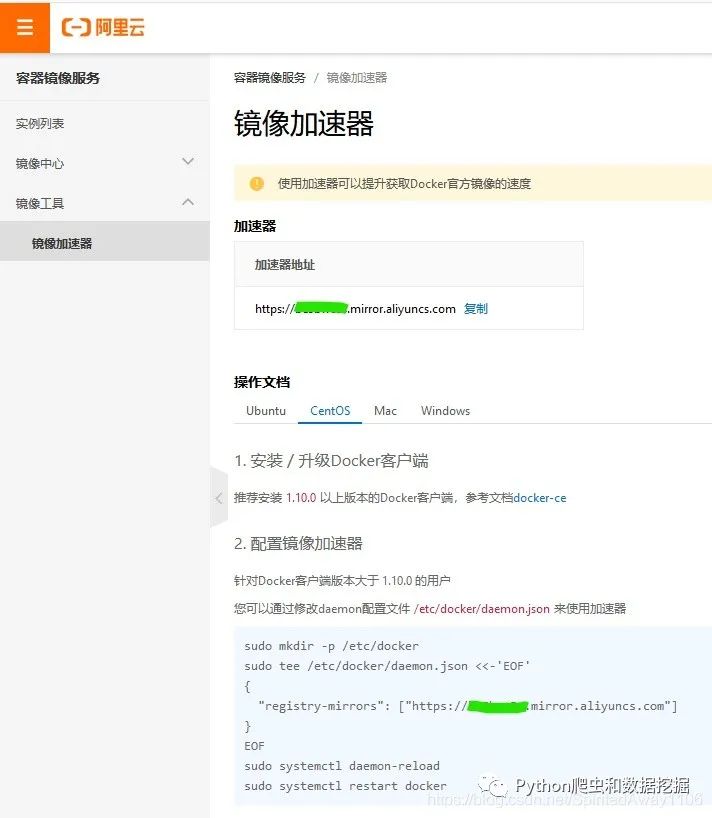
Task: Click the registry-mirrors config line
Action: click(x=468, y=706)
